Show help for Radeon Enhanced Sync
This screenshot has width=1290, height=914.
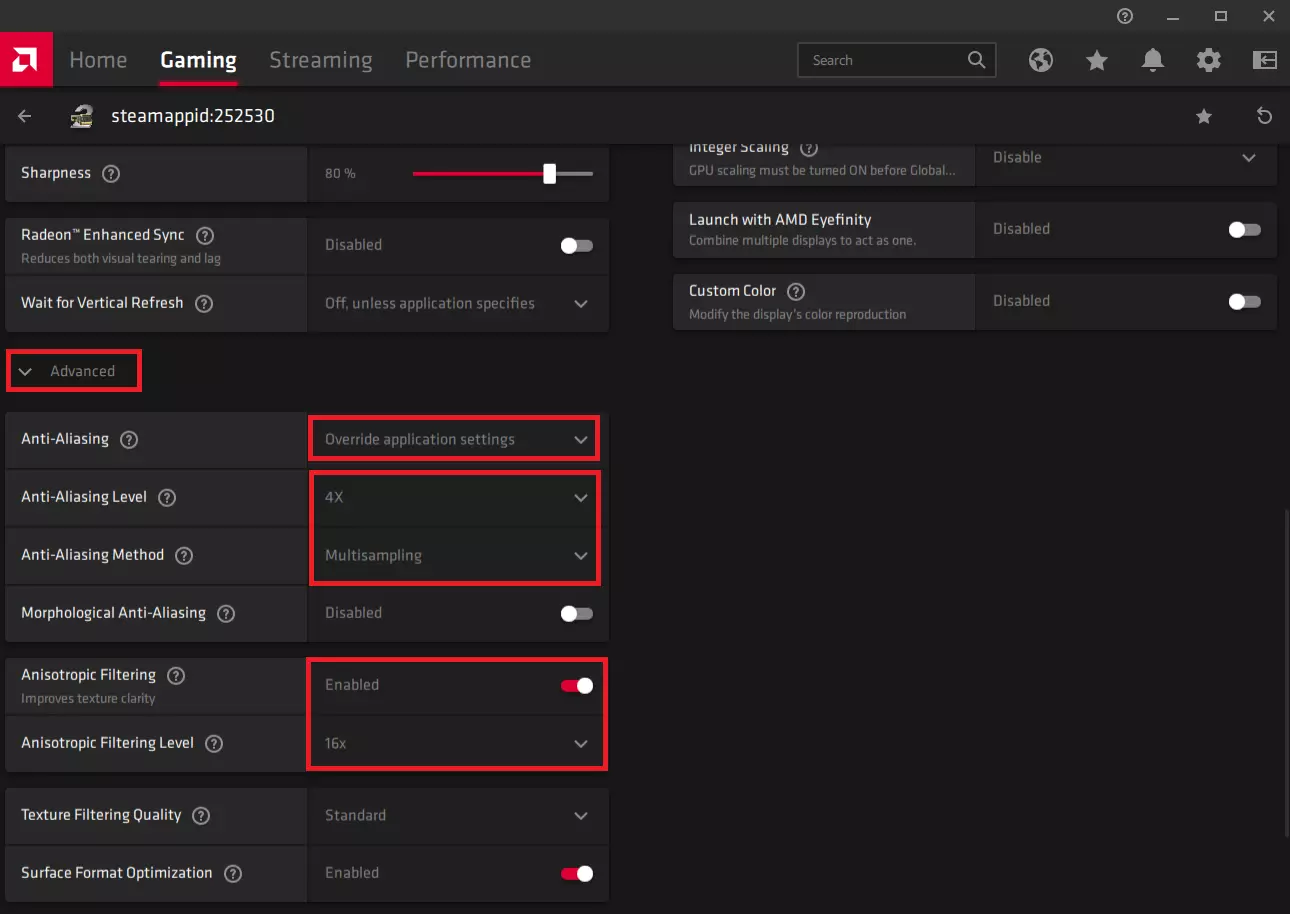(205, 236)
